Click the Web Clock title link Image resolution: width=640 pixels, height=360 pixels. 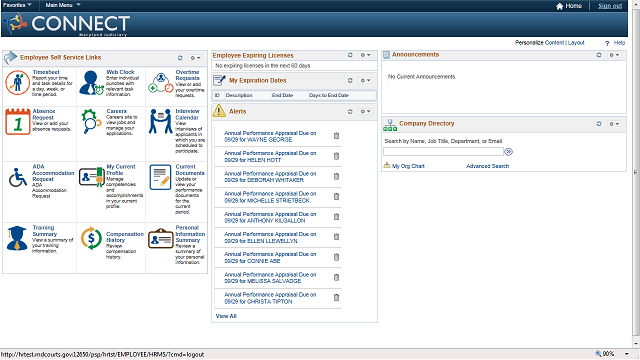tap(120, 72)
